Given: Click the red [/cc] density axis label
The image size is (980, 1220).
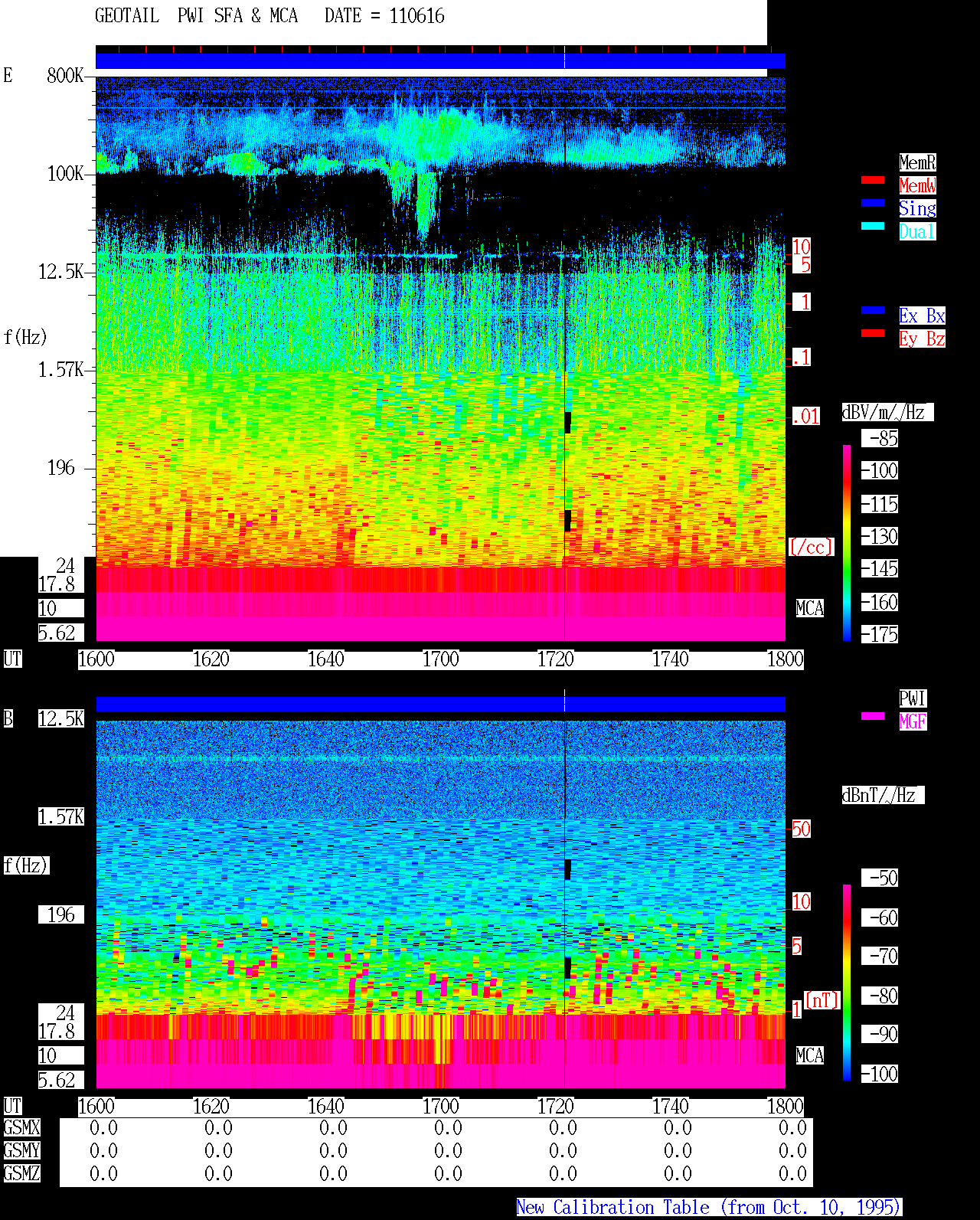Looking at the screenshot, I should tap(811, 547).
